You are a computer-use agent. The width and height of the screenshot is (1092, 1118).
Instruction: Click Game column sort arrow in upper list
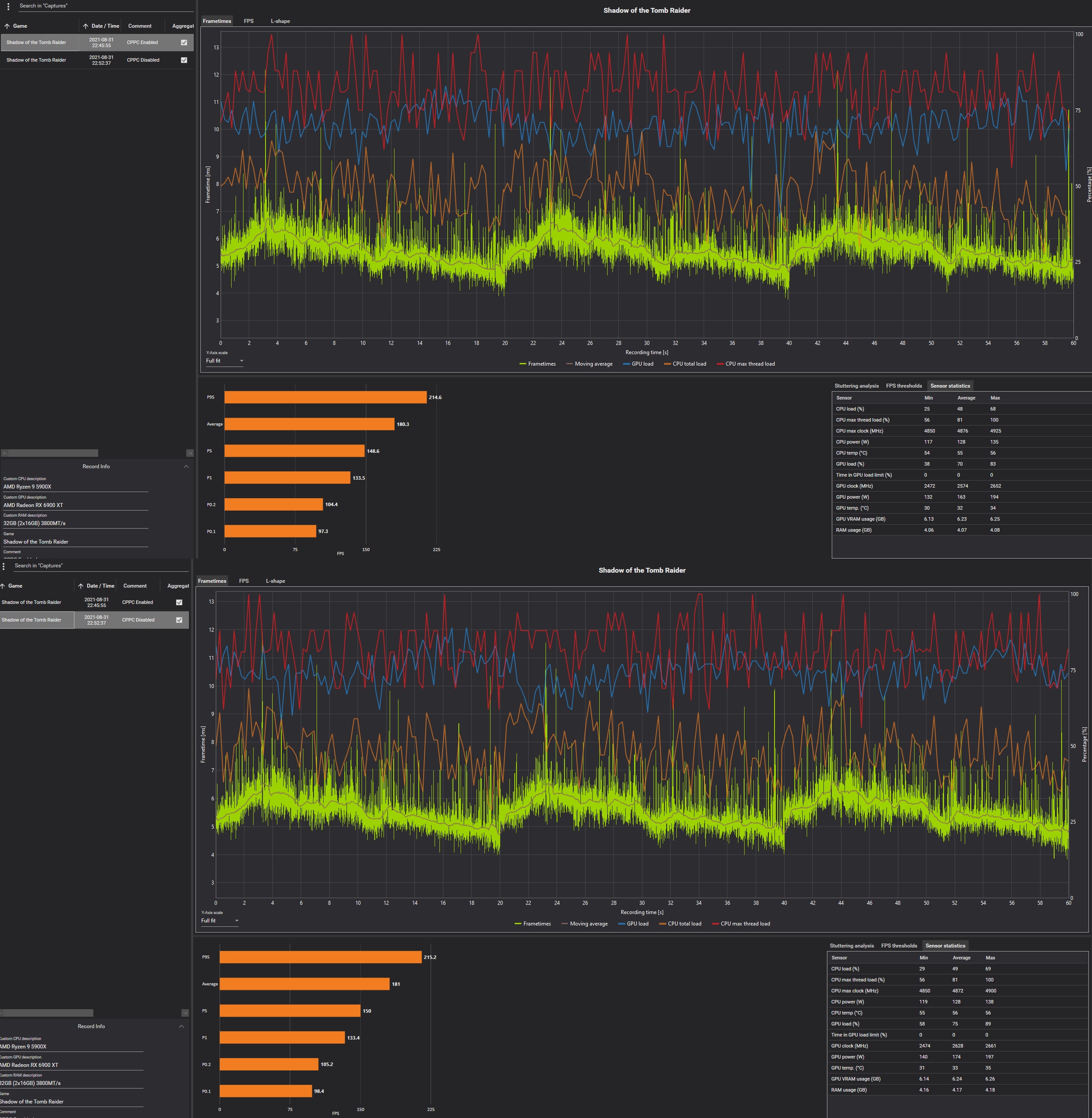click(x=7, y=26)
